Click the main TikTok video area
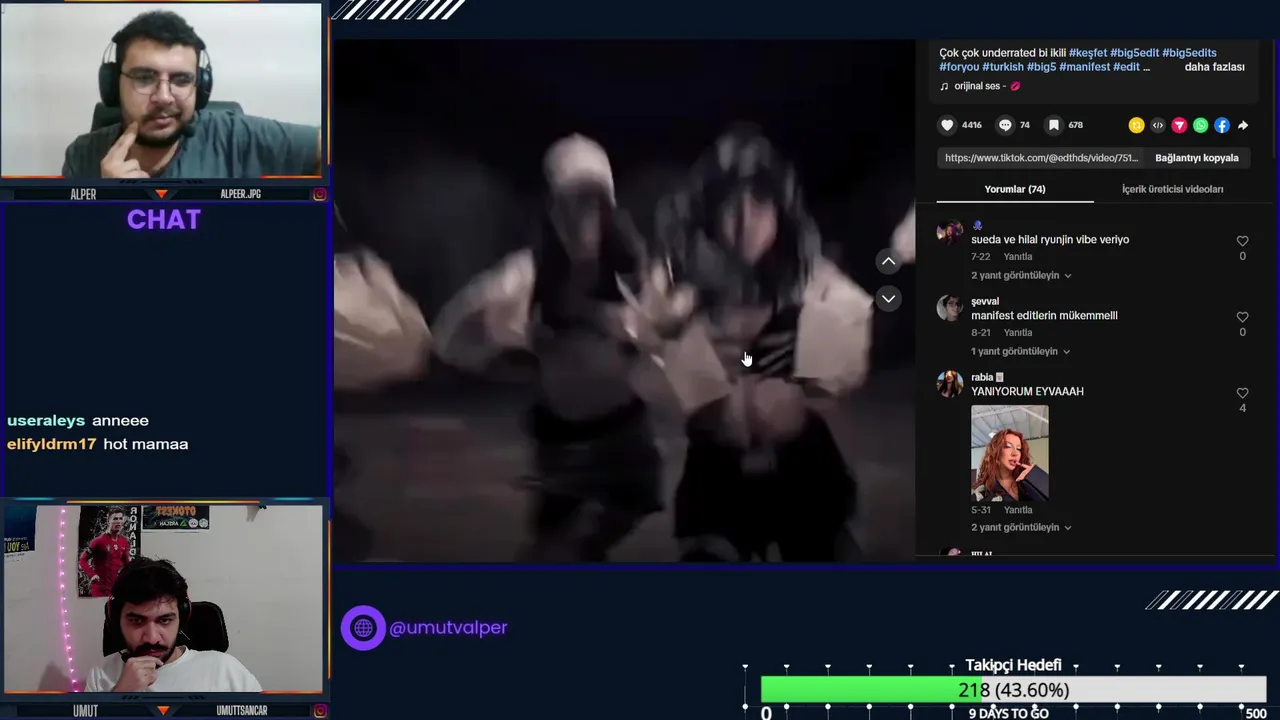Viewport: 1280px width, 720px height. pyautogui.click(x=624, y=300)
